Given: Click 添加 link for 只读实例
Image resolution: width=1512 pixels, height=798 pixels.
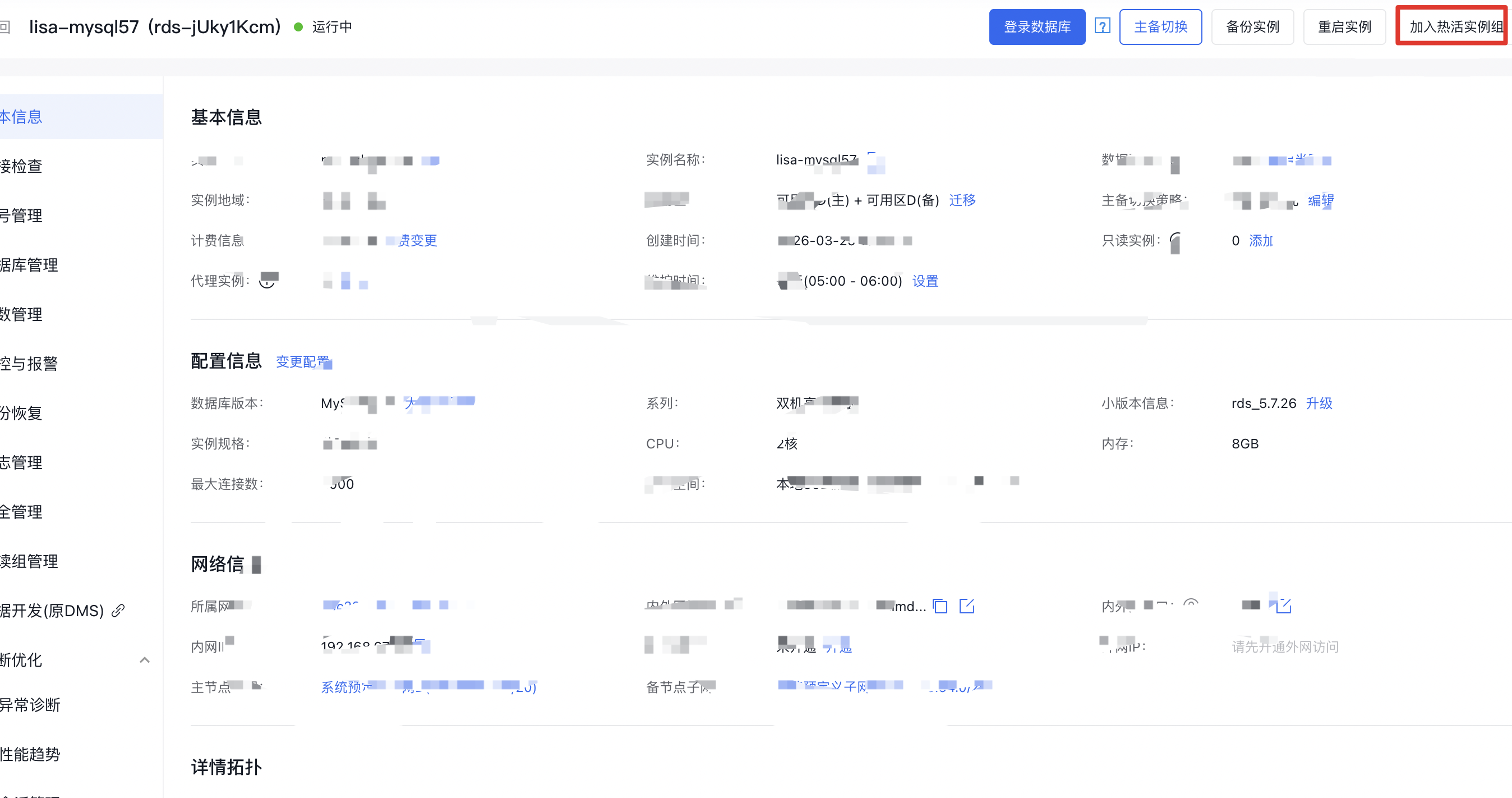Looking at the screenshot, I should 1260,241.
